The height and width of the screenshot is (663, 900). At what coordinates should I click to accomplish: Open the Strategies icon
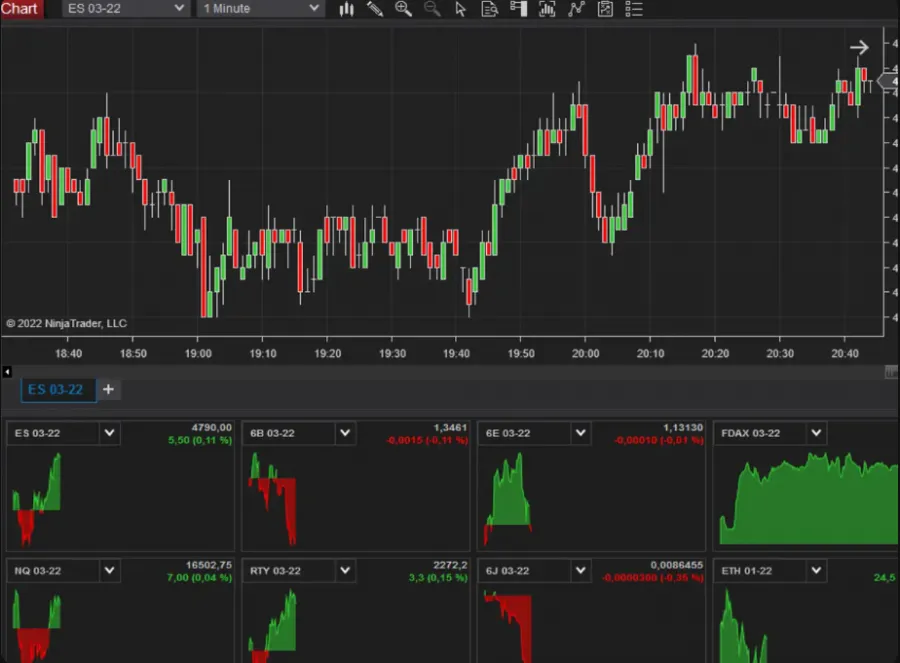point(575,10)
